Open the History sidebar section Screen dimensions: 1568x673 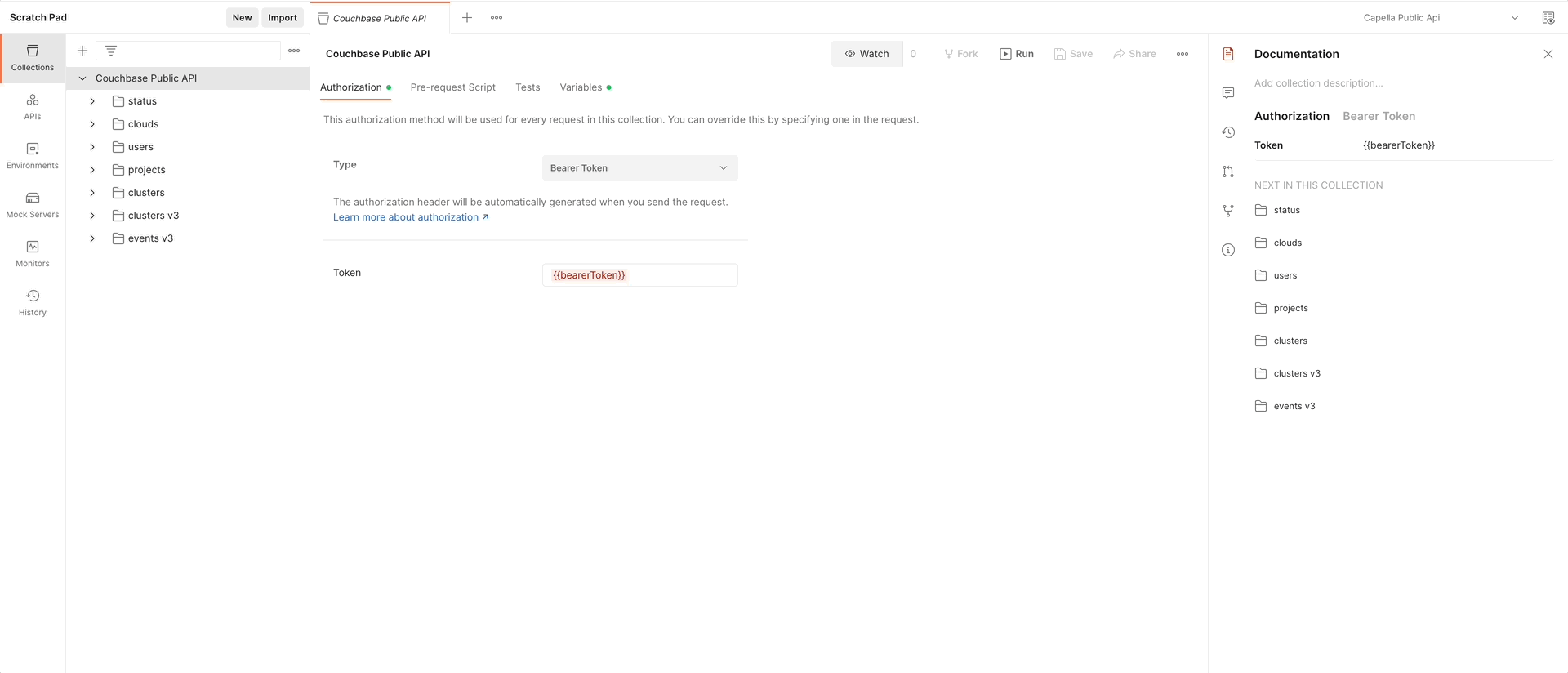(33, 303)
